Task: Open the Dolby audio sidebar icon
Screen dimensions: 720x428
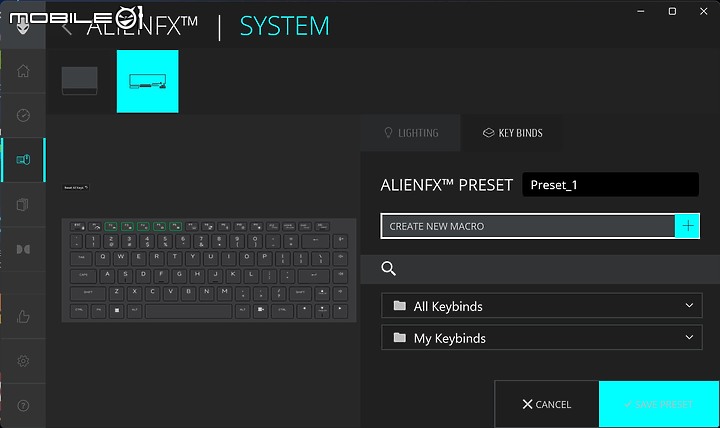Action: tap(23, 249)
